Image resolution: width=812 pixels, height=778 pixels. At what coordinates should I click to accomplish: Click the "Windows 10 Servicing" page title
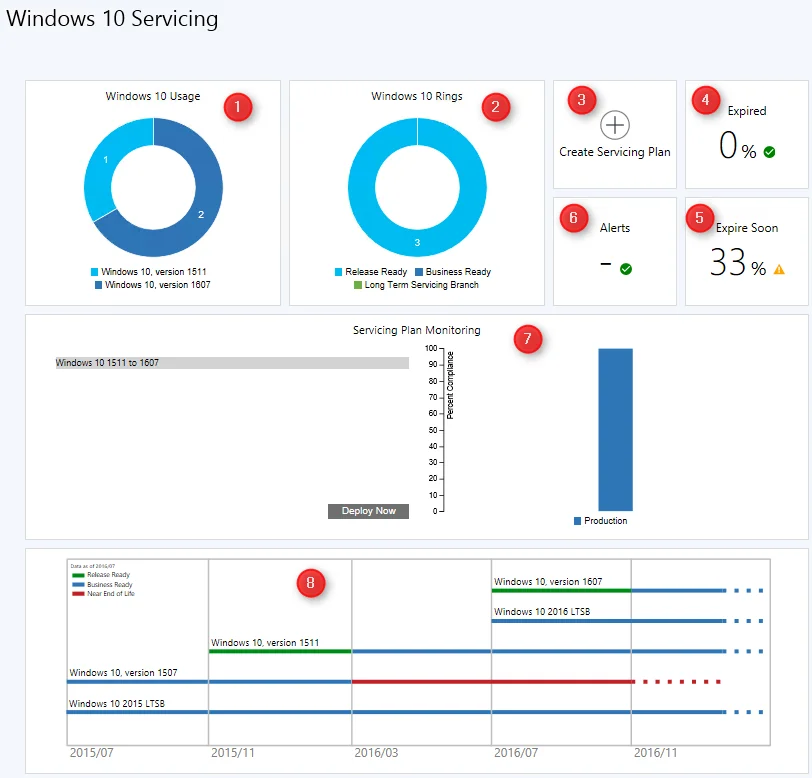(112, 19)
